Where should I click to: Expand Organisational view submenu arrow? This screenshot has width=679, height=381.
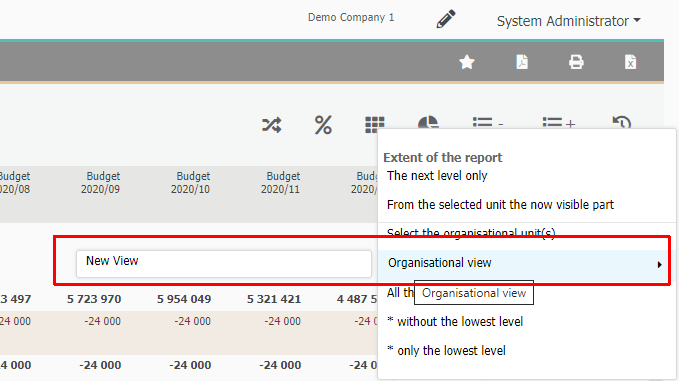(x=659, y=265)
